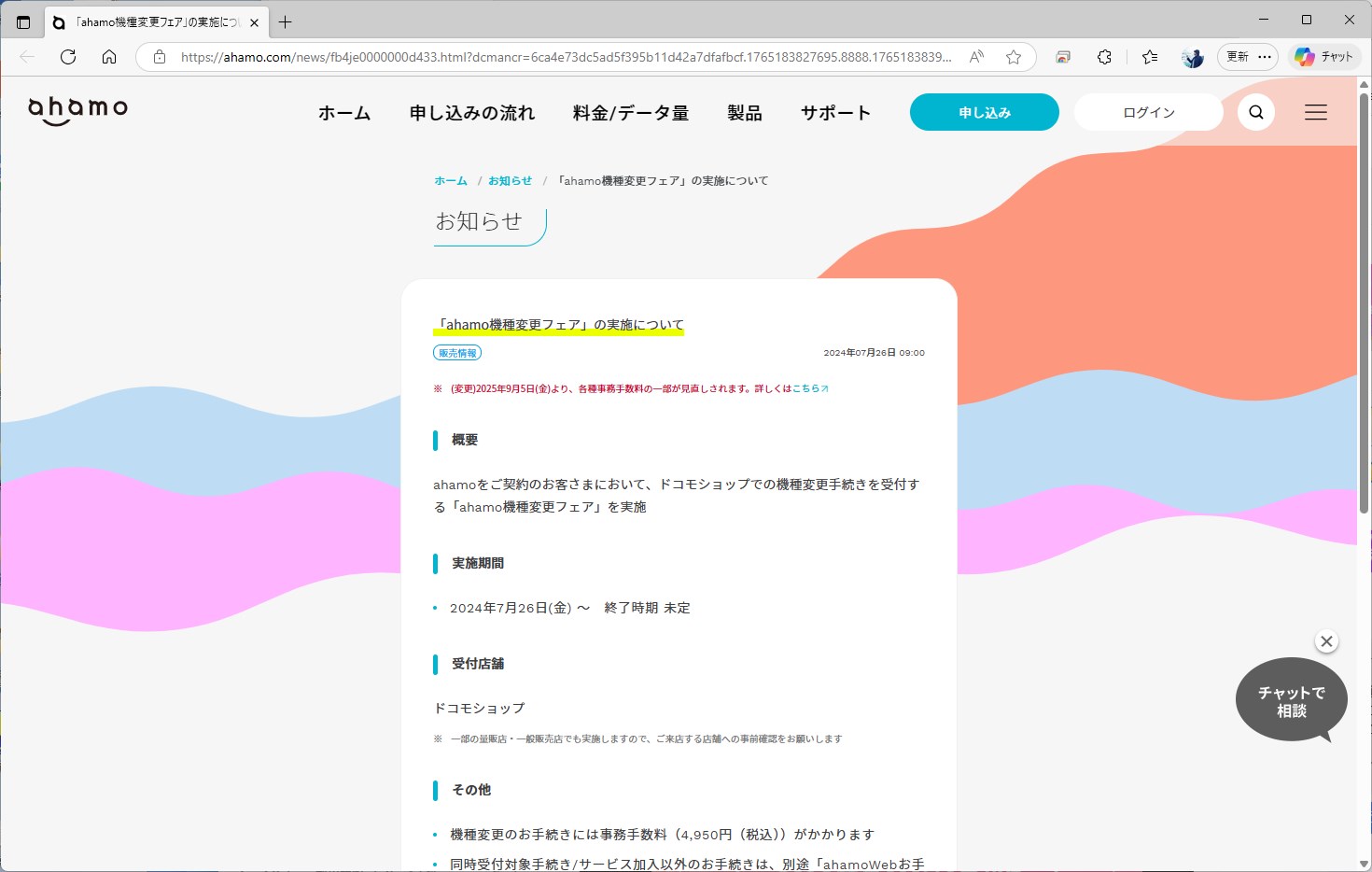1372x872 pixels.
Task: Switch to the 料金/データ量 menu item
Action: [630, 111]
